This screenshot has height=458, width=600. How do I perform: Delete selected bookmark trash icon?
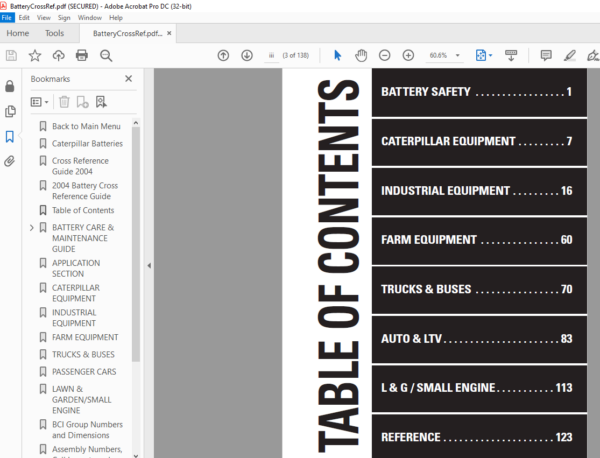(x=64, y=102)
